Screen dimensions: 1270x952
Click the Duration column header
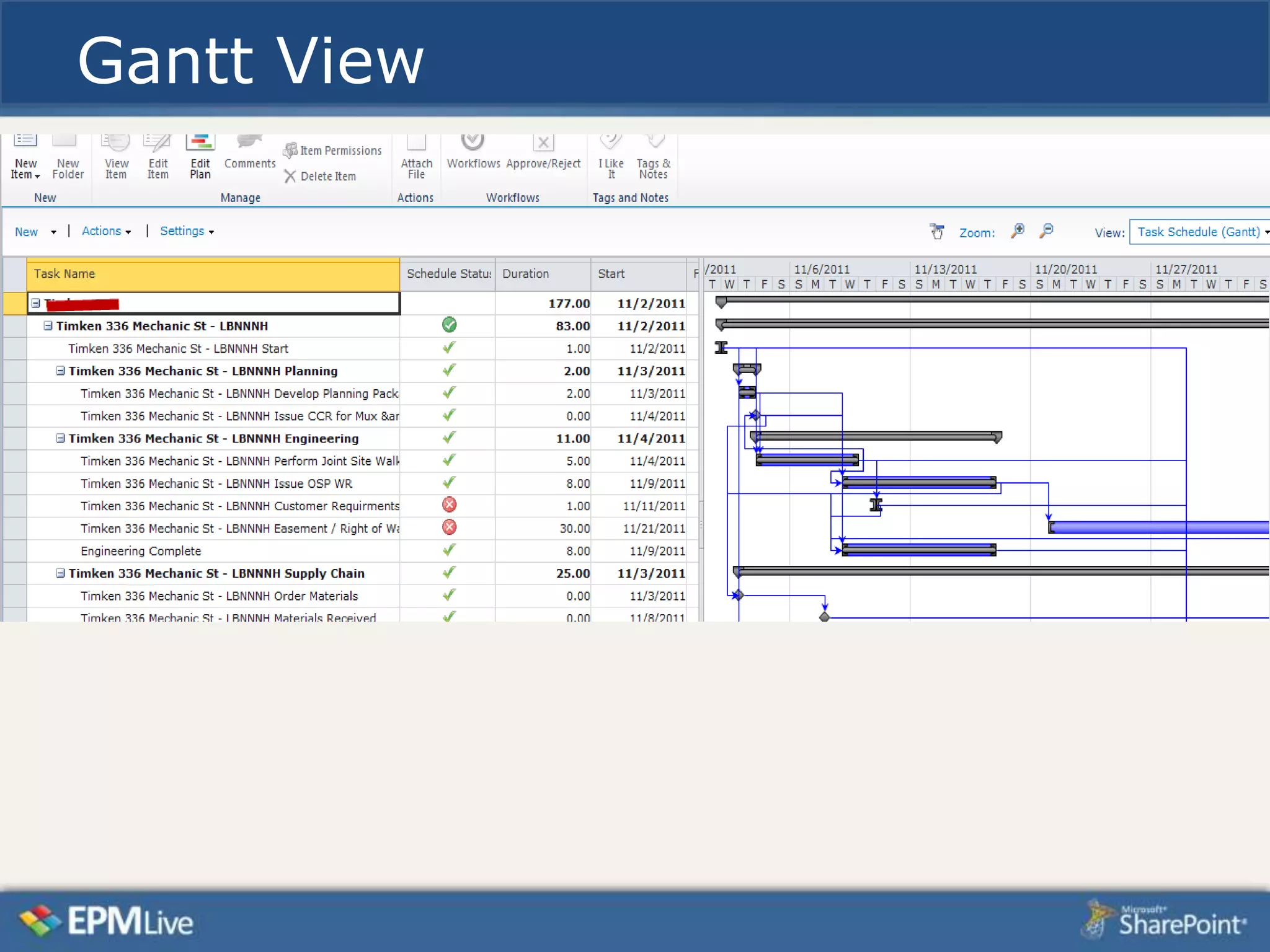click(x=543, y=274)
